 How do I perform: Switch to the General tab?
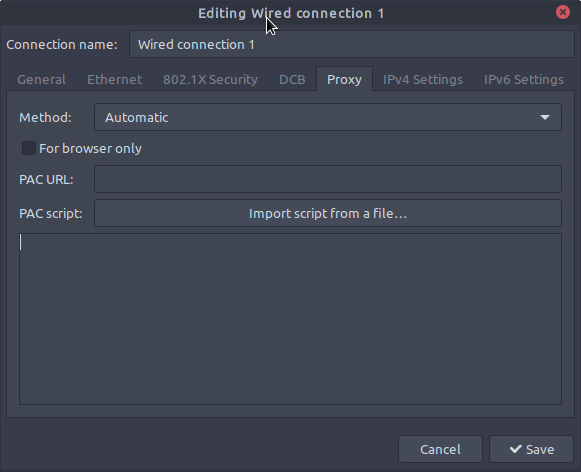tap(42, 79)
